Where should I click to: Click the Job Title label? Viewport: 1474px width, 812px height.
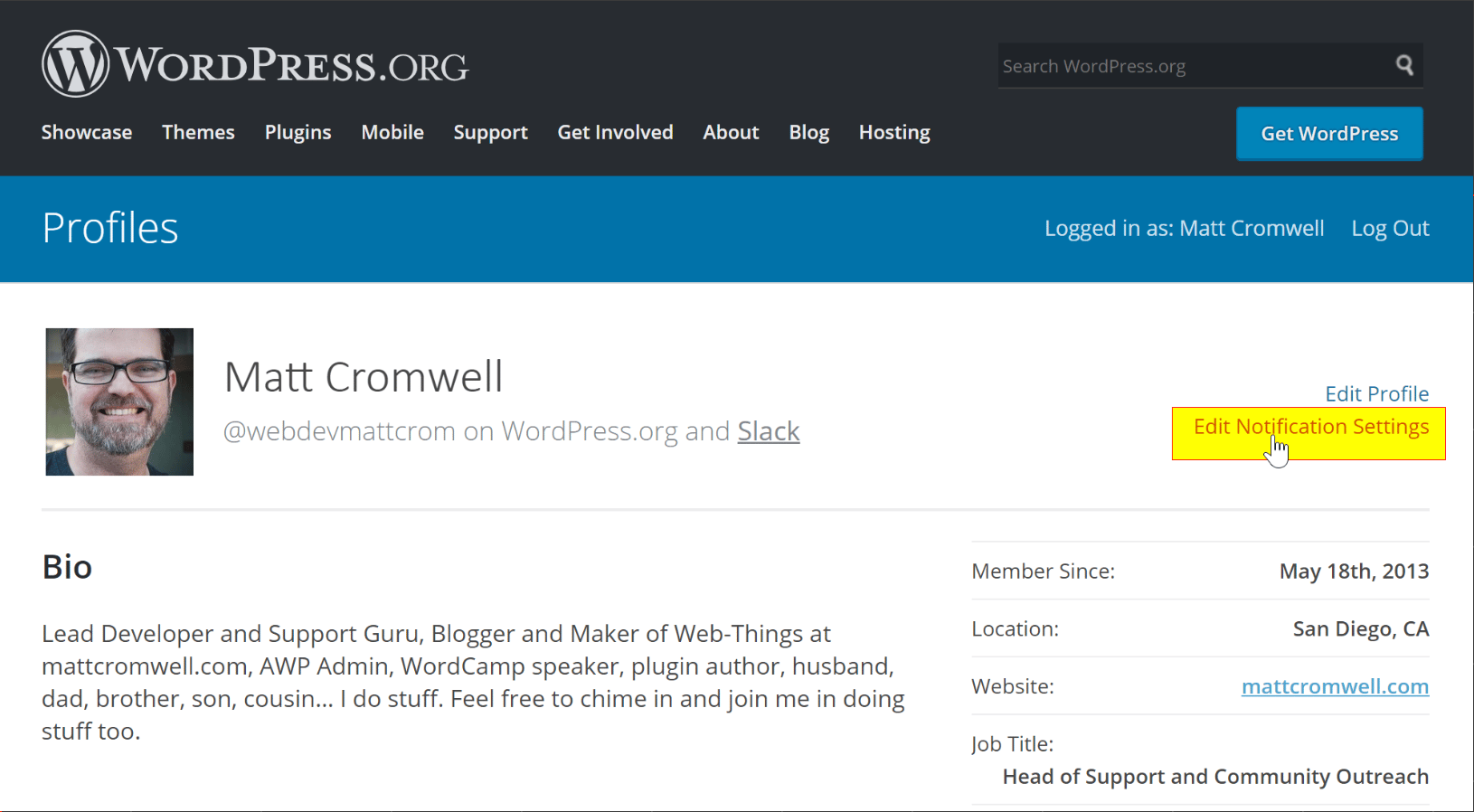coord(1012,744)
